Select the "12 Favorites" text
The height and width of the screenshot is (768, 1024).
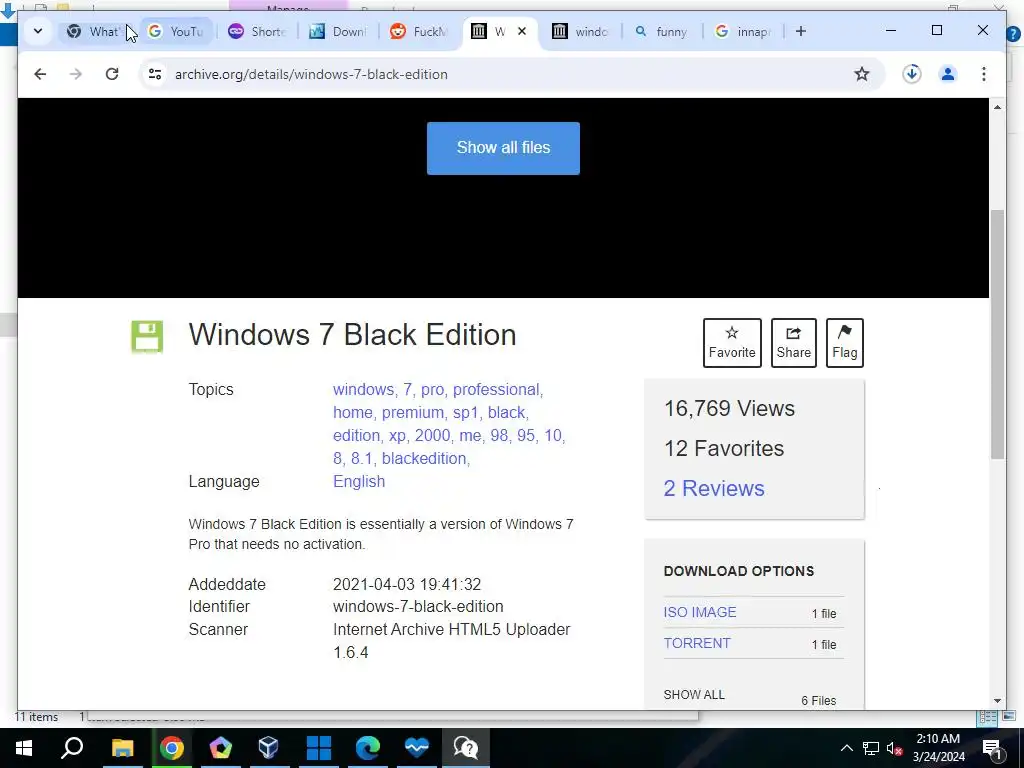[x=724, y=448]
